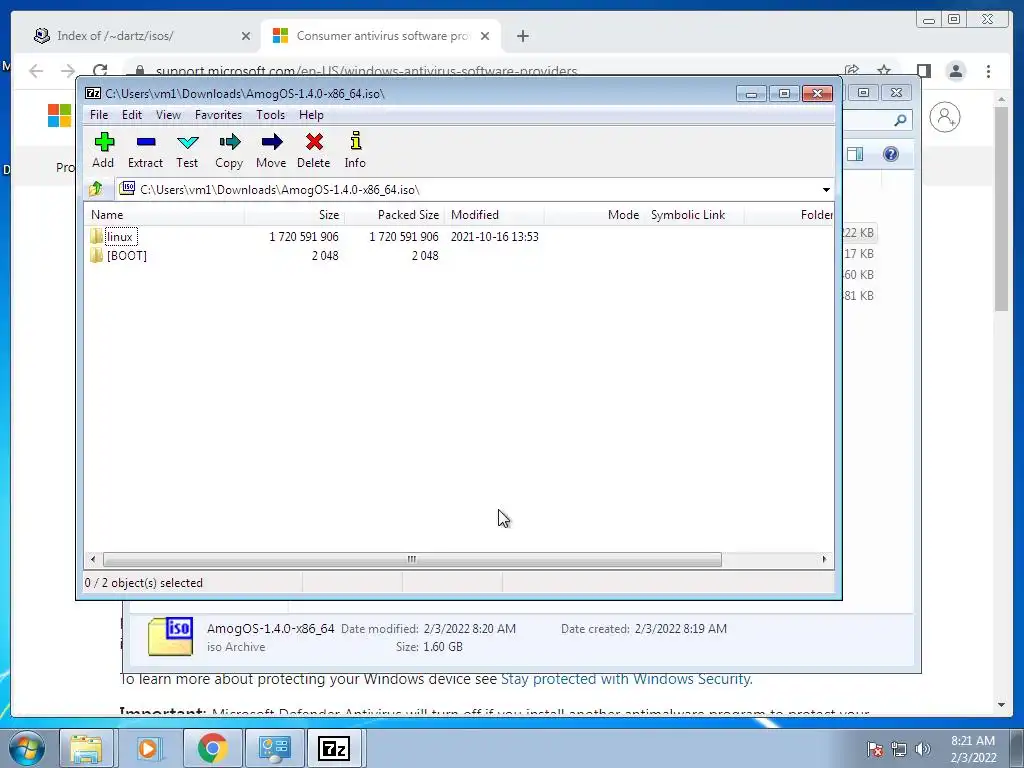Image resolution: width=1024 pixels, height=768 pixels.
Task: Open the Microsoft sign-in account icon
Action: (944, 118)
